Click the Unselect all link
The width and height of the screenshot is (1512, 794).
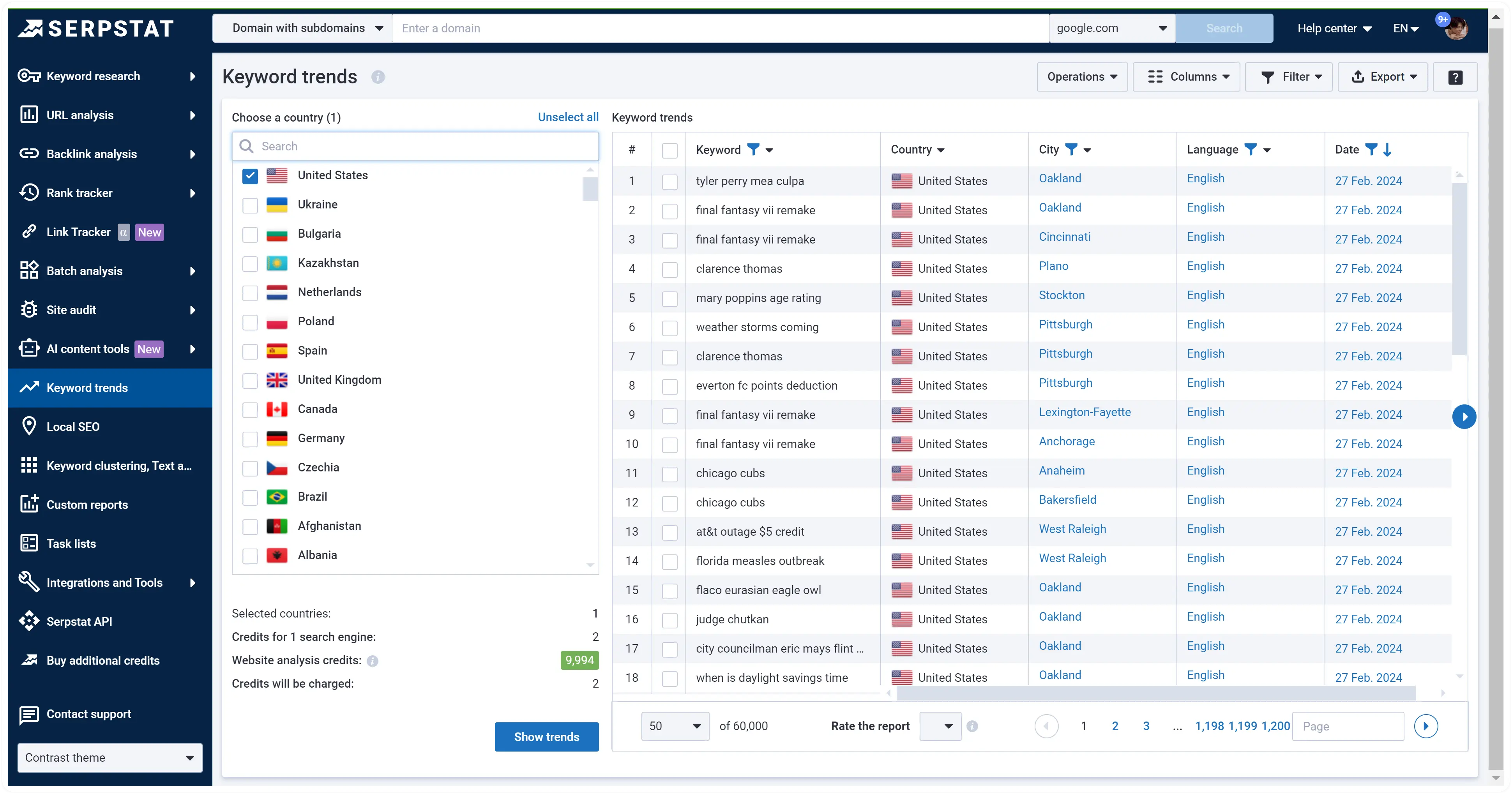pos(568,117)
